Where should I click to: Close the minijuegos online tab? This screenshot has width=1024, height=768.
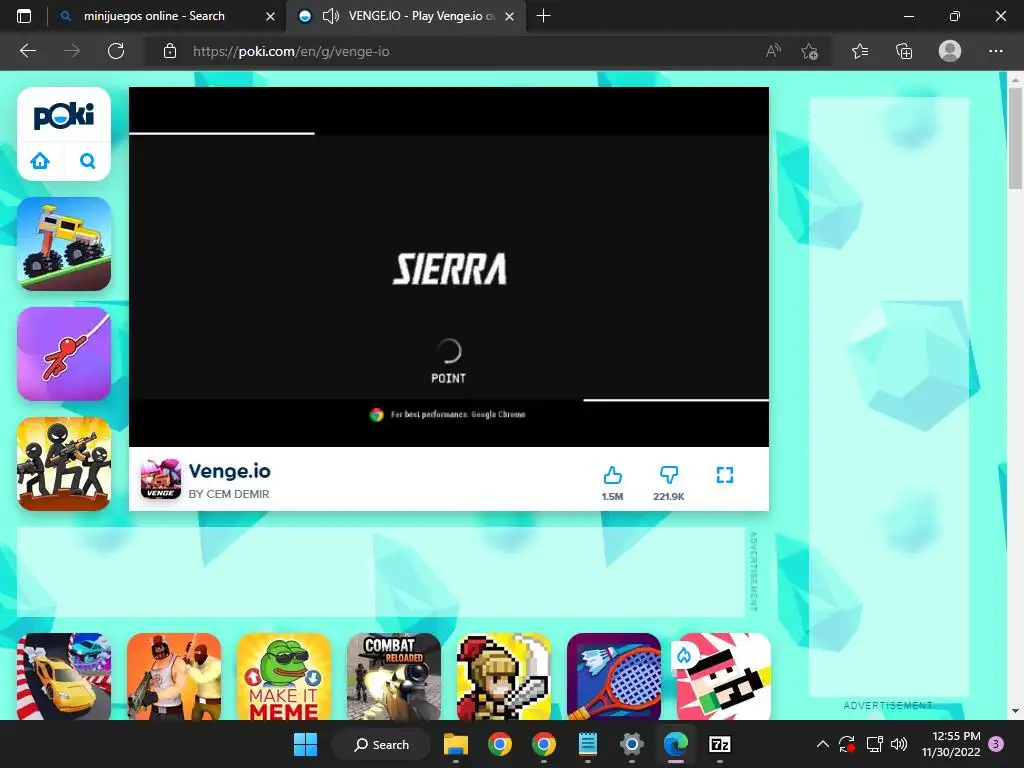tap(270, 16)
